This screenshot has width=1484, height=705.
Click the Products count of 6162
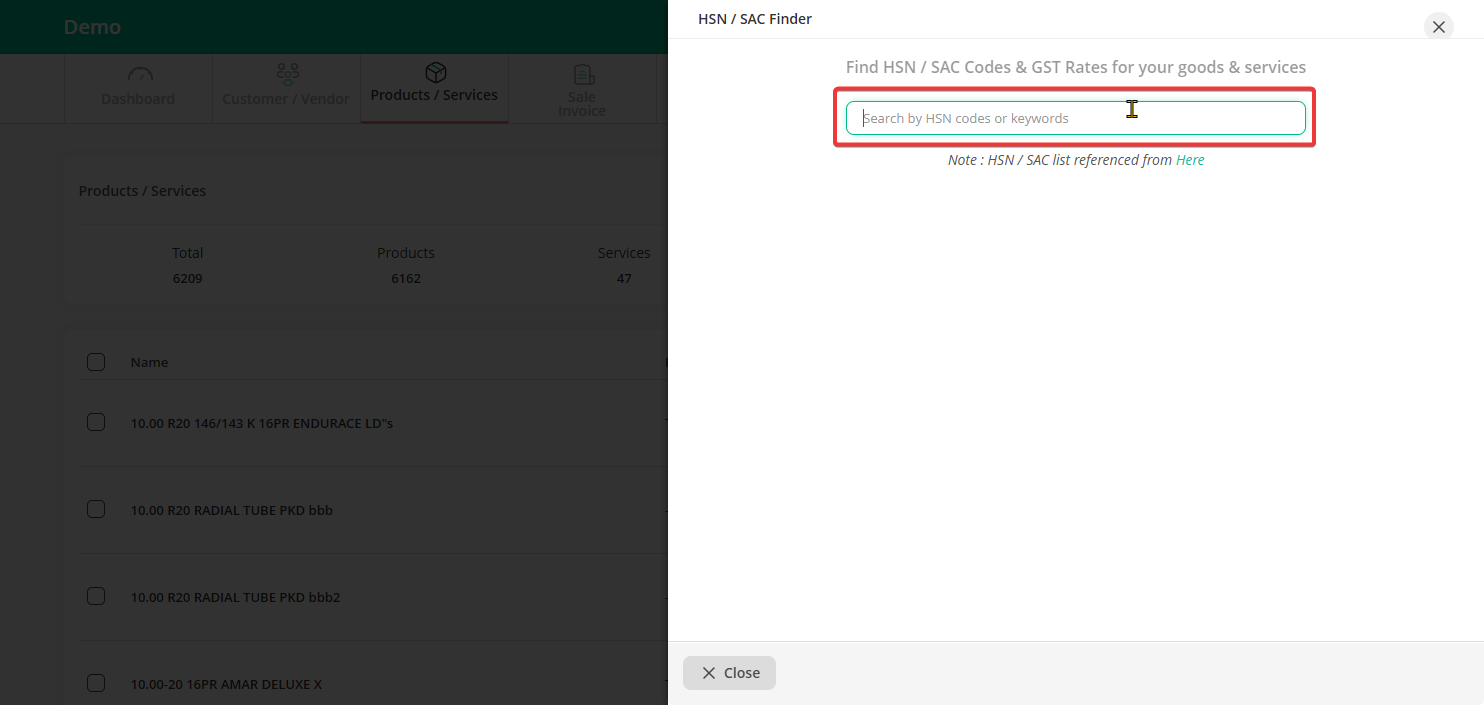(x=405, y=278)
